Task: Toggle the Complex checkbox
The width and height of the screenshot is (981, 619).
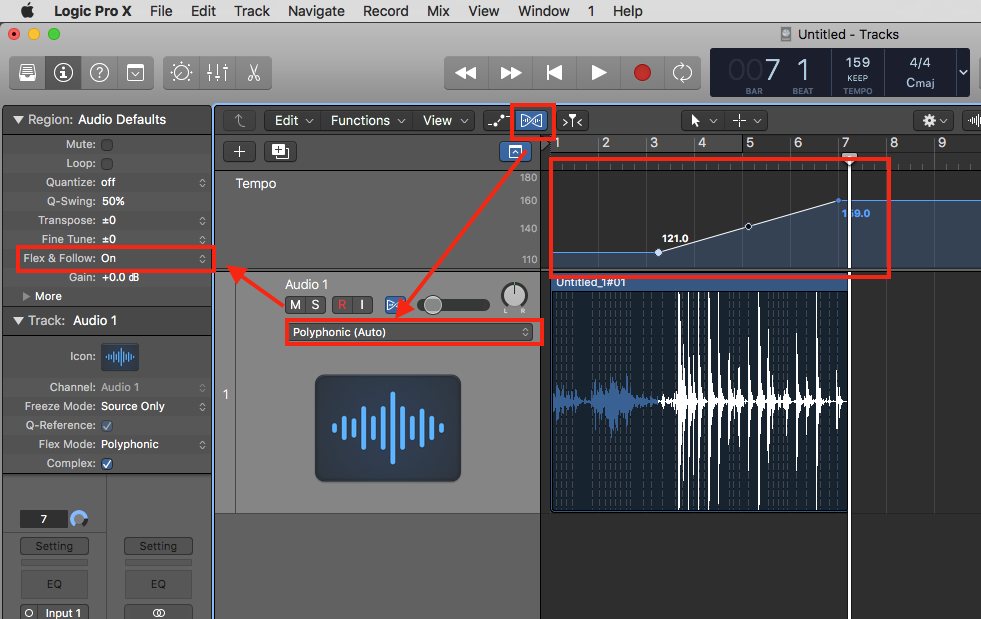Action: (107, 464)
